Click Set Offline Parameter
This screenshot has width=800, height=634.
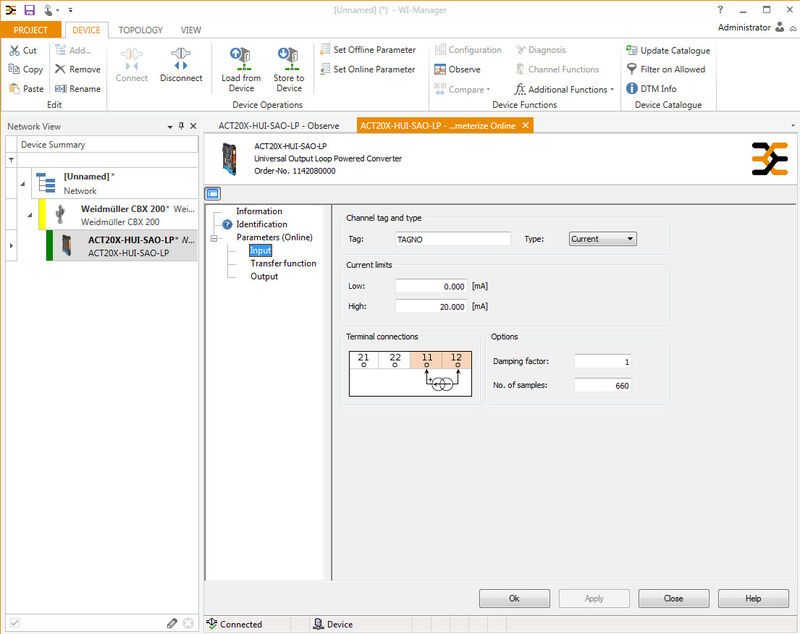pyautogui.click(x=367, y=50)
